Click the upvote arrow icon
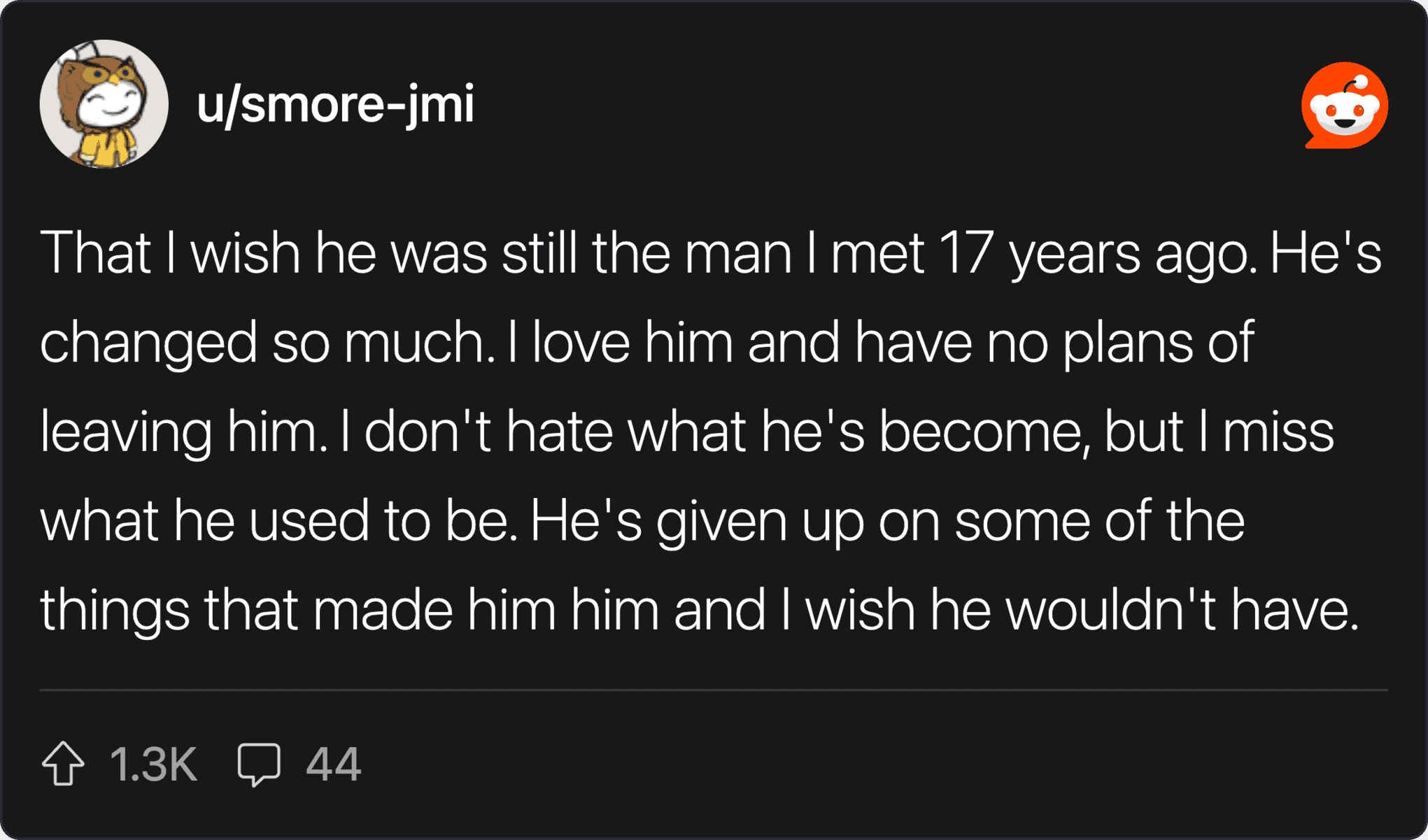Screen dimensions: 1428x840 (x=63, y=763)
